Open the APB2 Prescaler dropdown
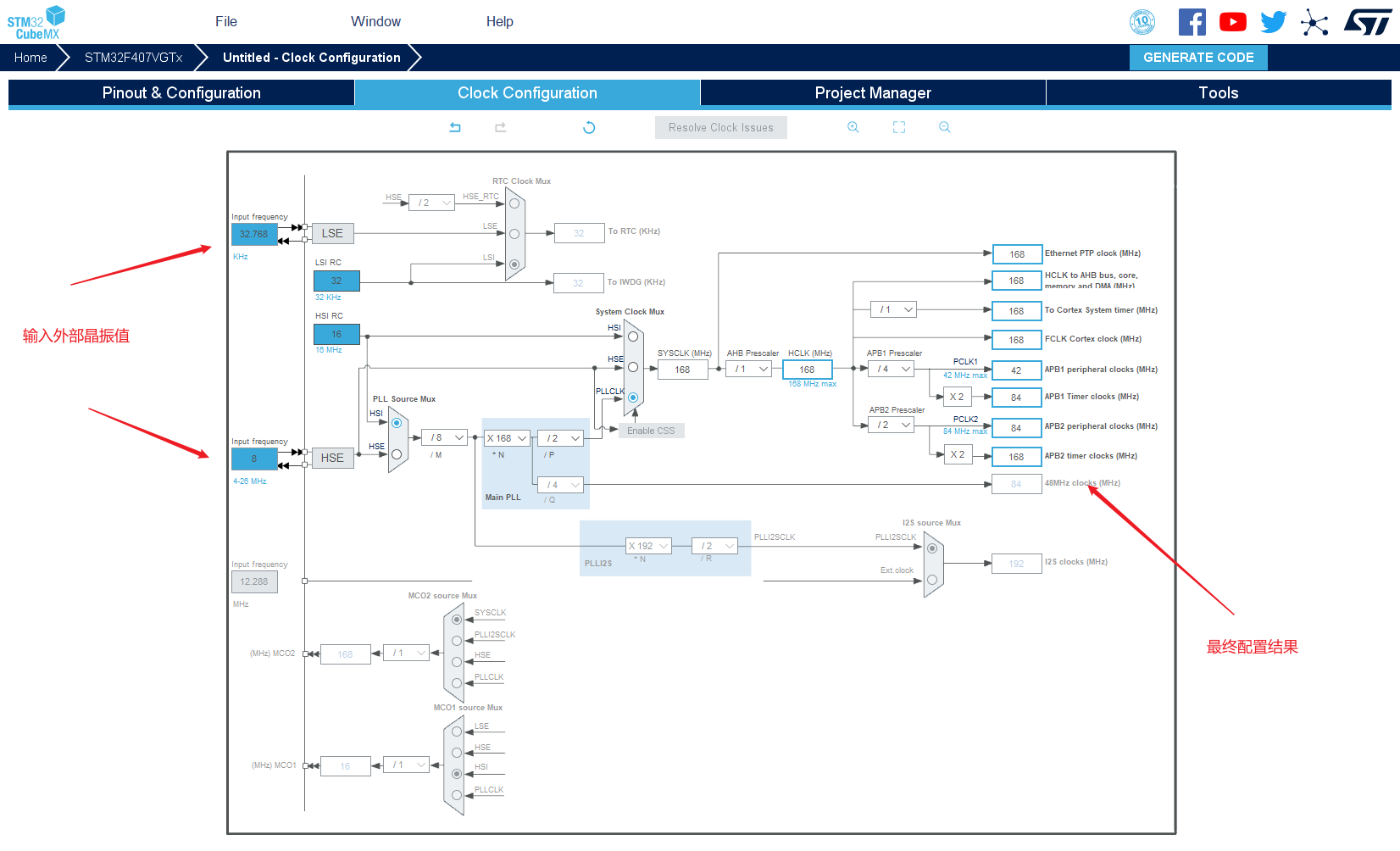Viewport: 1400px width, 851px height. 892,425
